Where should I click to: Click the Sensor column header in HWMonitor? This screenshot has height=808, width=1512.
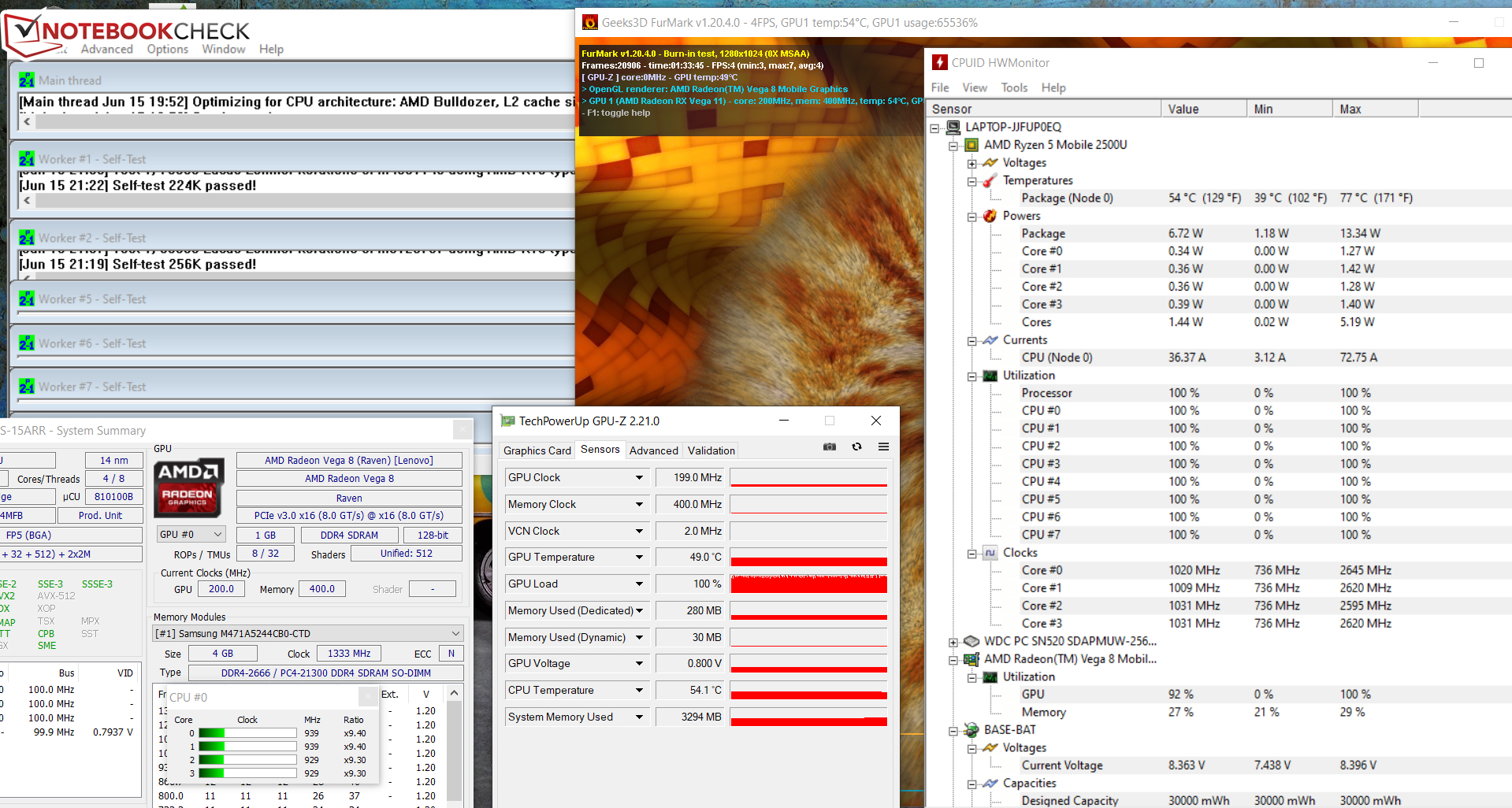coord(1044,109)
